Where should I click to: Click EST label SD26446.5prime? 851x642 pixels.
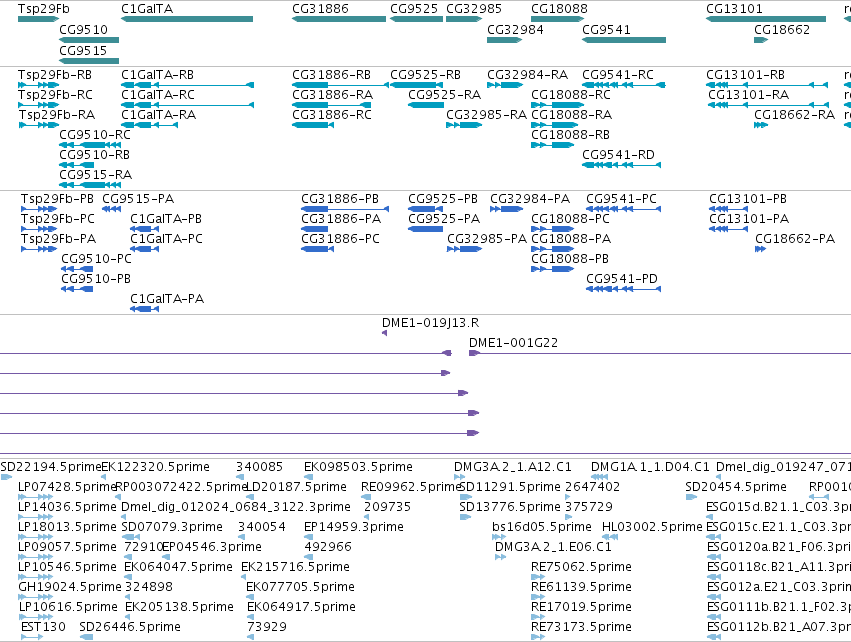(130, 627)
